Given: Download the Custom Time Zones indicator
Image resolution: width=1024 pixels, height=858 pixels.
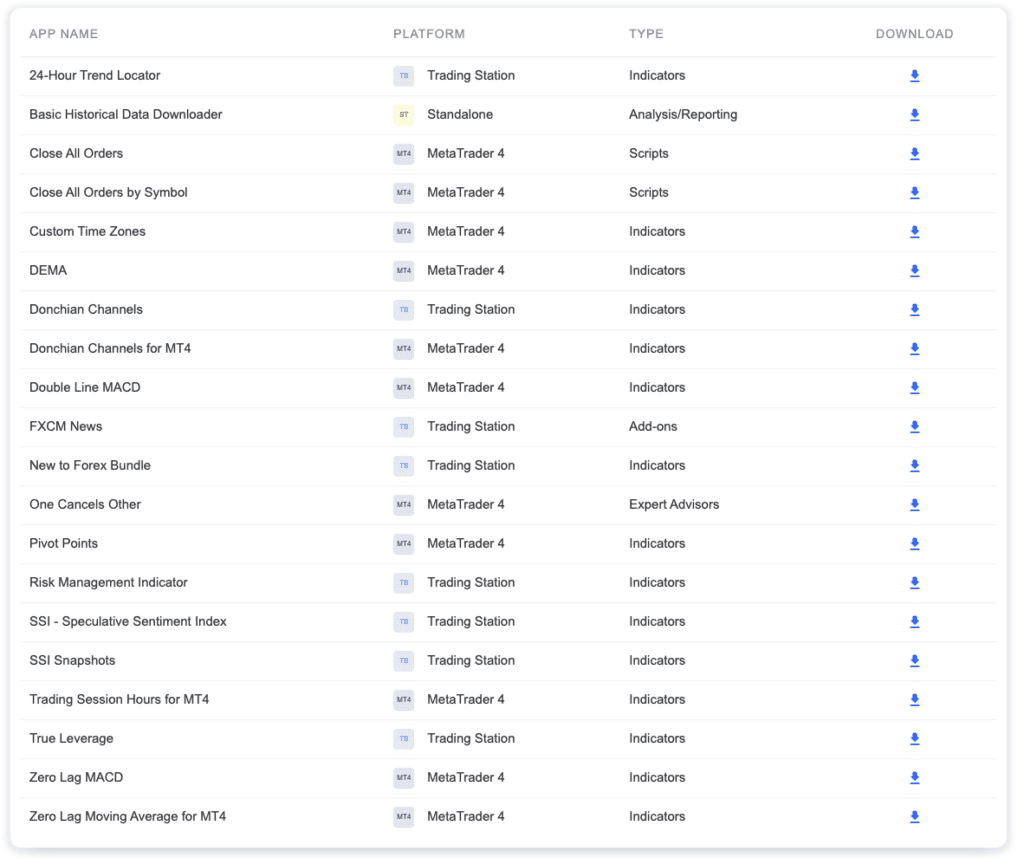Looking at the screenshot, I should click(x=914, y=232).
